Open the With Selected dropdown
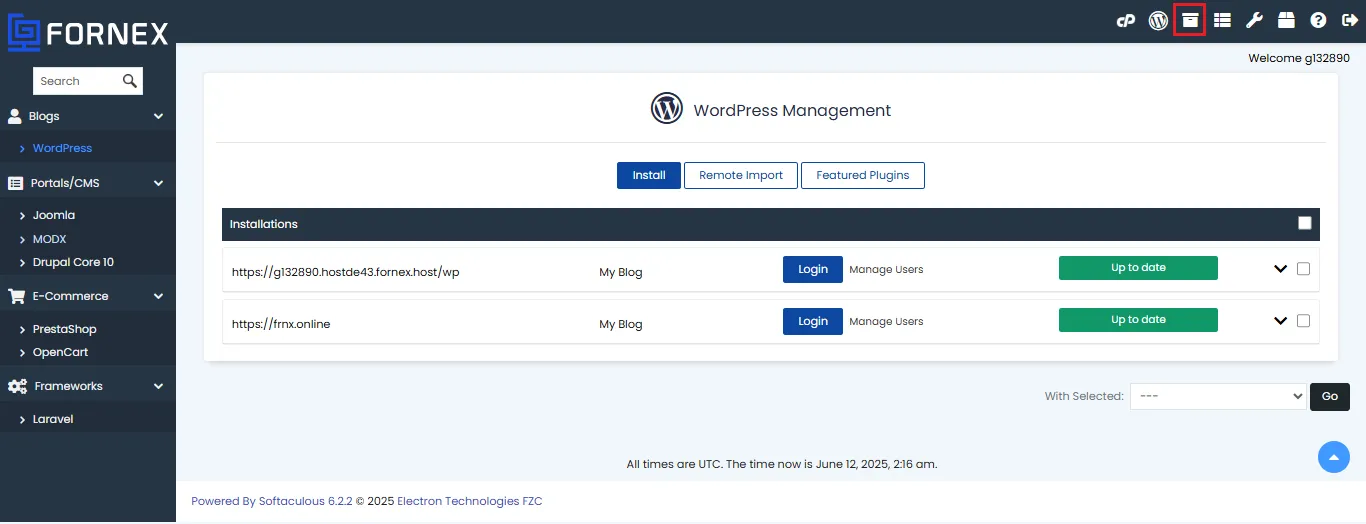 (x=1218, y=396)
